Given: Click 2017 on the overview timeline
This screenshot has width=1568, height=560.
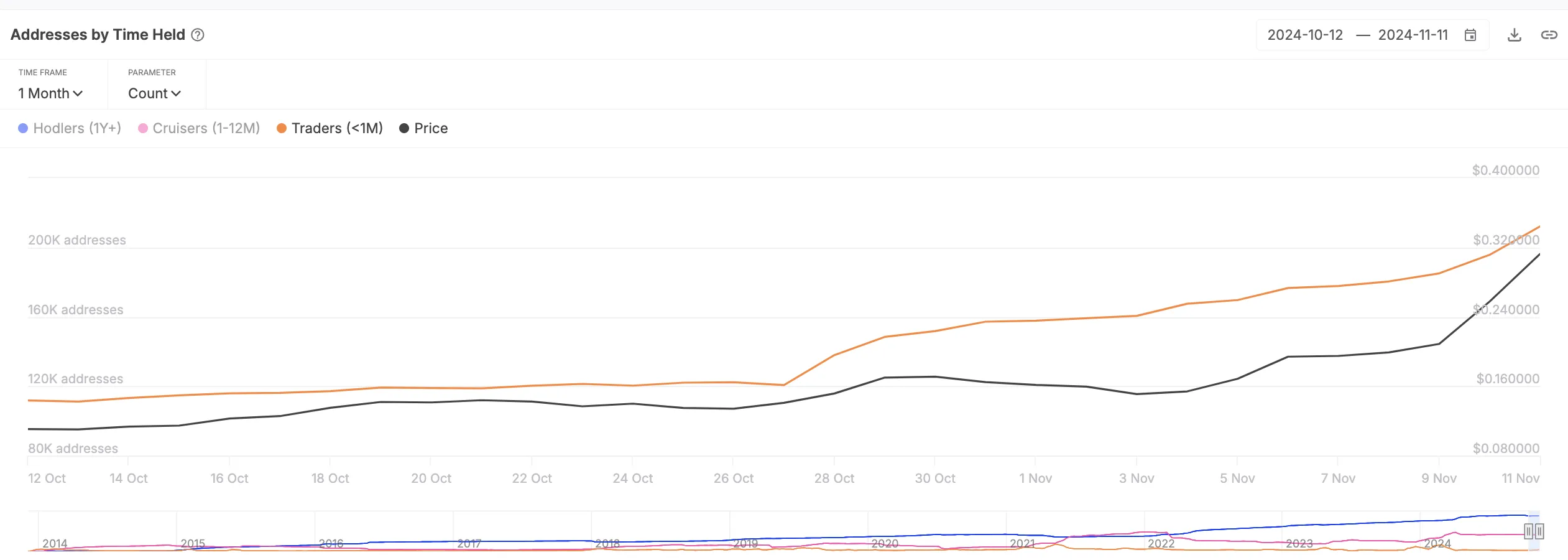Looking at the screenshot, I should [469, 543].
